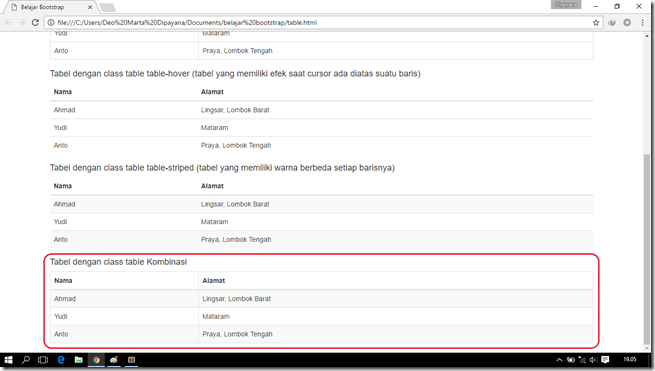Viewport: 655px width, 371px height.
Task: Select 'Mataram' cell in the Kombinasi table
Action: (x=216, y=317)
